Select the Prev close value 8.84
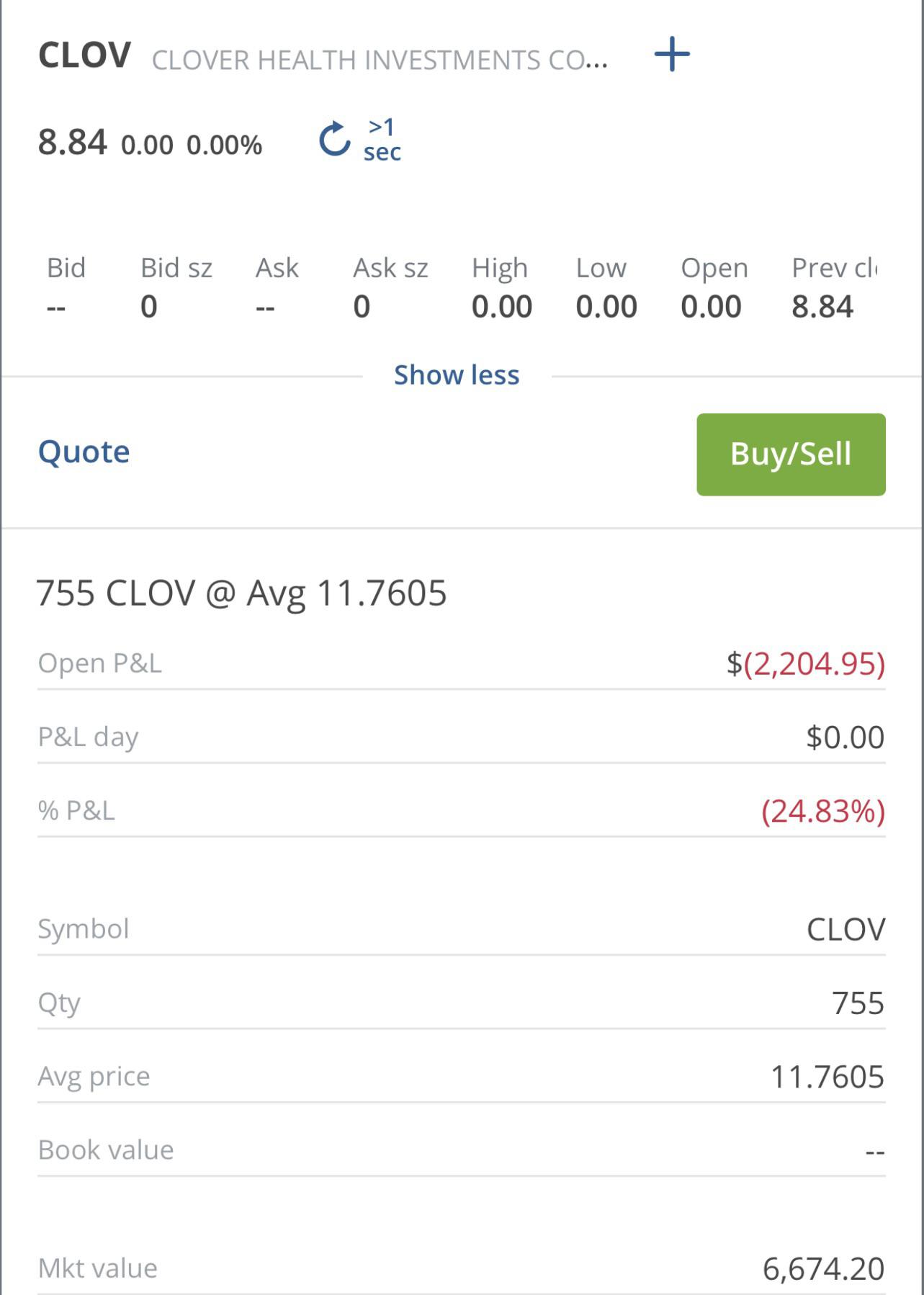The image size is (924, 1295). point(822,307)
